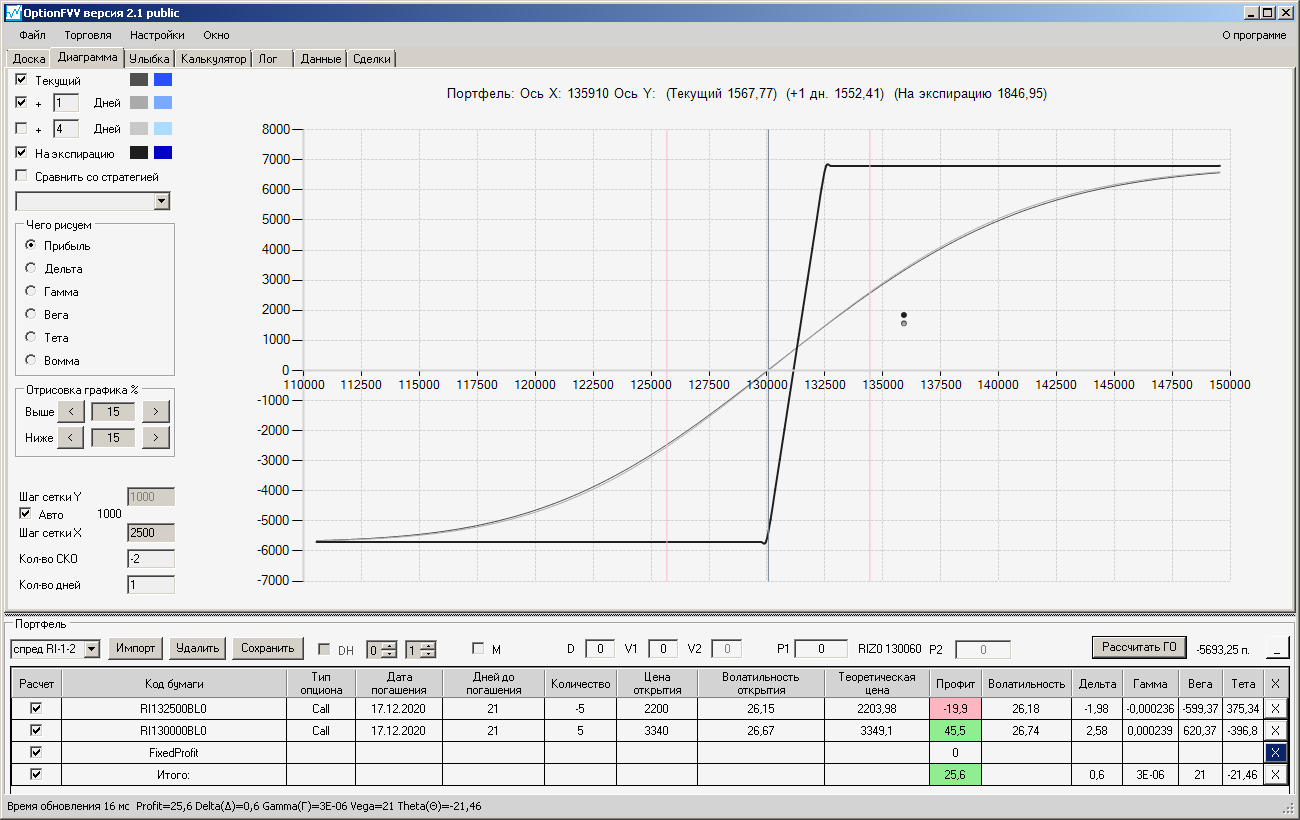Open the О программе menu item
This screenshot has width=1300, height=820.
(1255, 35)
